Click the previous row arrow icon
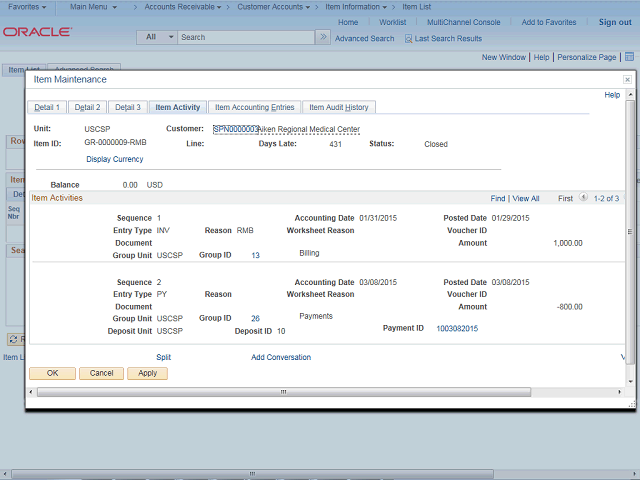 pyautogui.click(x=583, y=198)
